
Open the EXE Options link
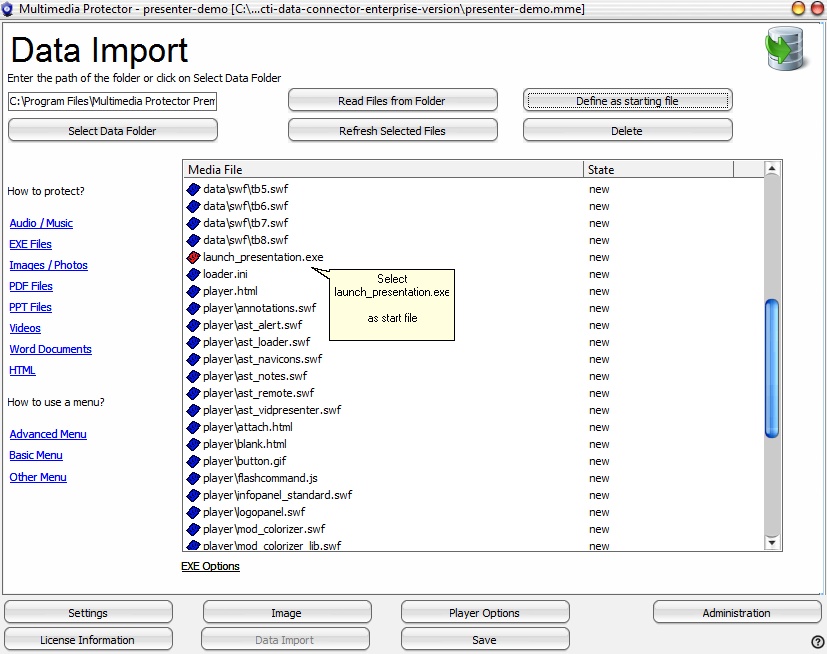coord(210,566)
